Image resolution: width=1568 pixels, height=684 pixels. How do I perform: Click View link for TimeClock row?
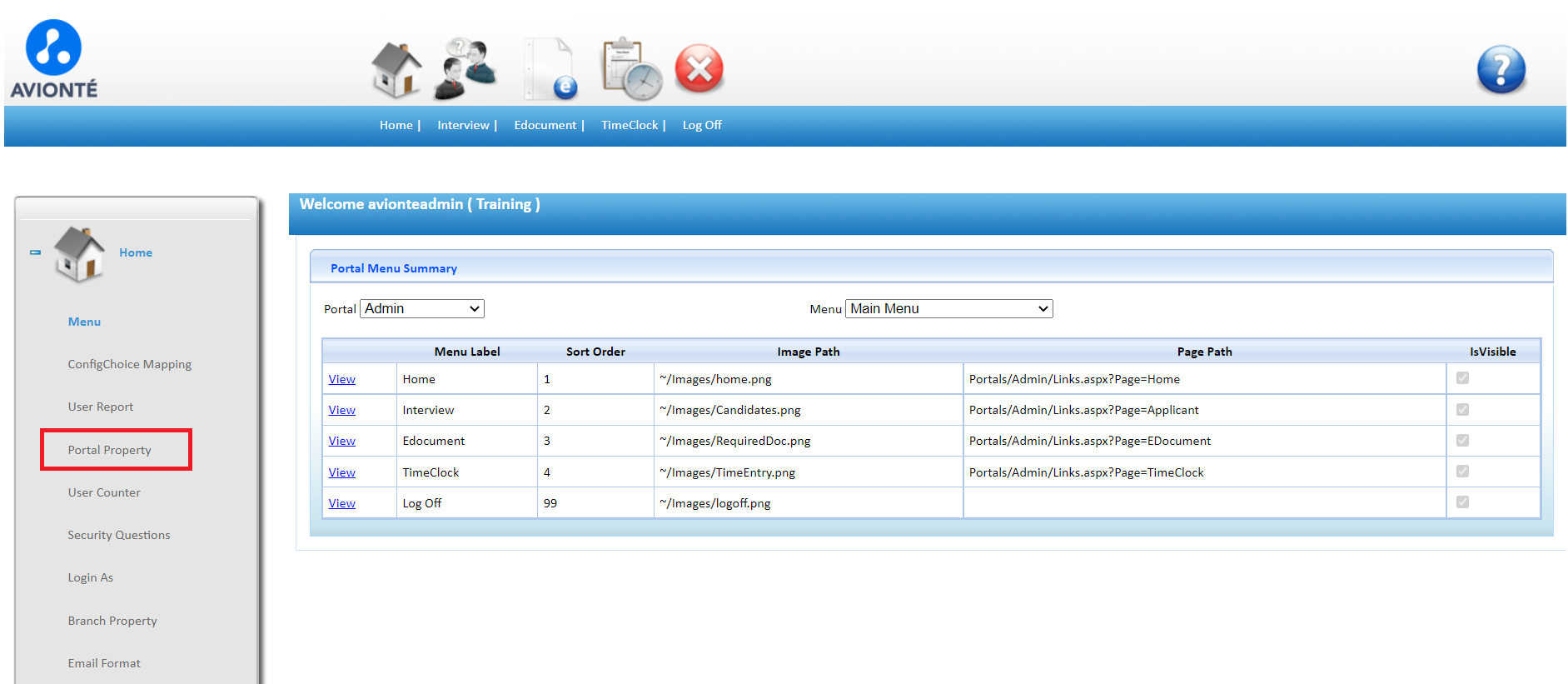341,472
